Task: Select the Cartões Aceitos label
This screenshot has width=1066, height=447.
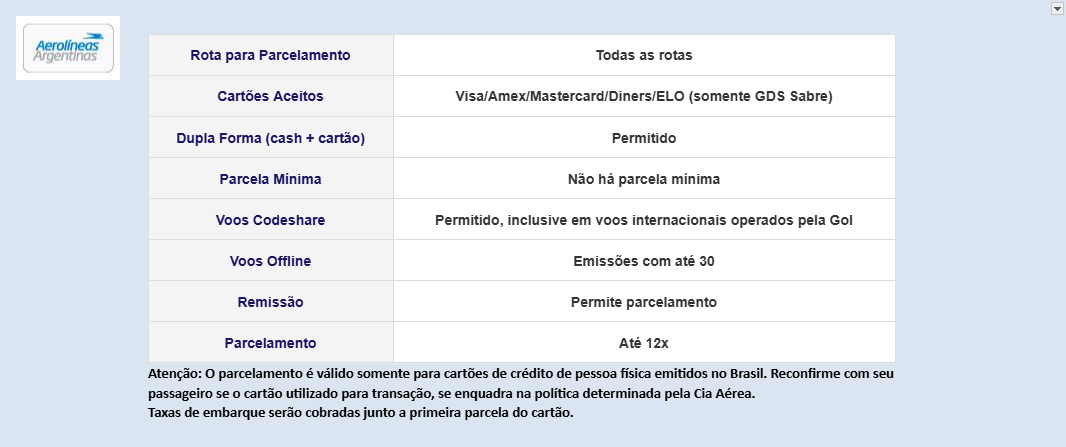Action: (271, 96)
